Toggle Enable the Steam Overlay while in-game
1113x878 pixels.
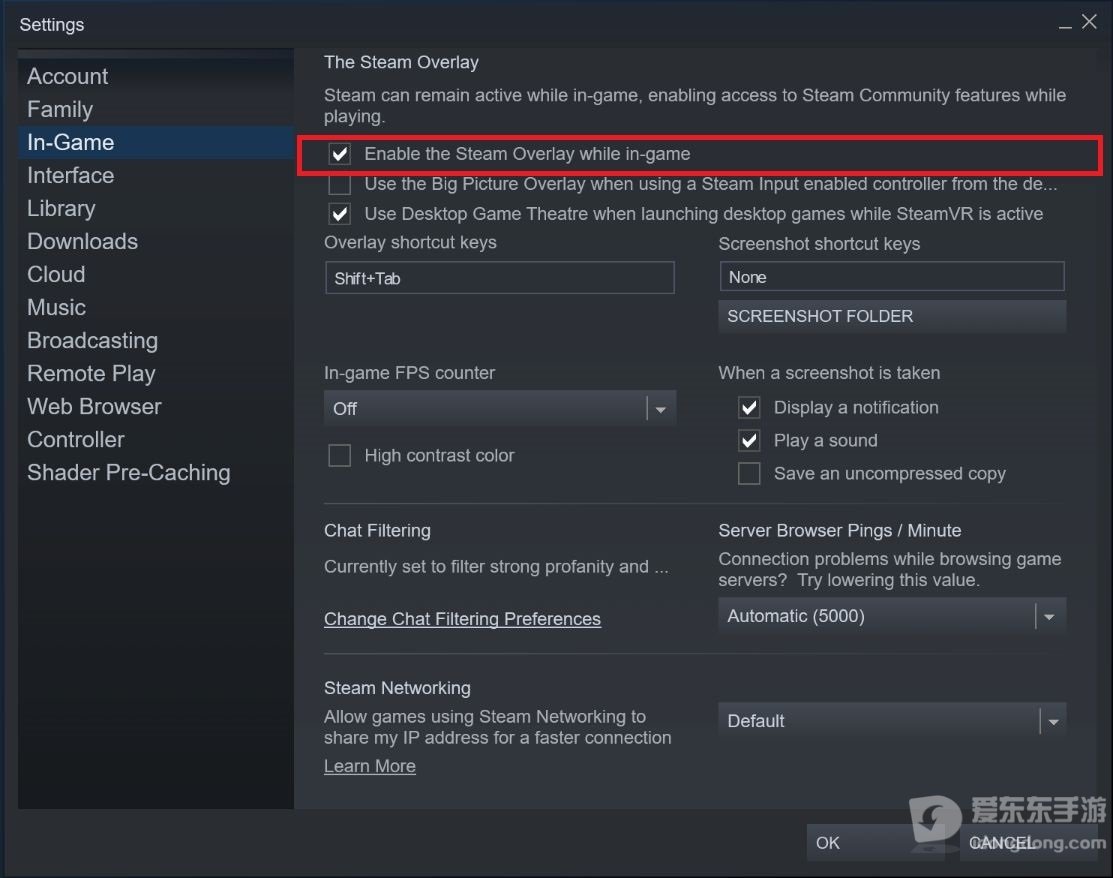[340, 154]
